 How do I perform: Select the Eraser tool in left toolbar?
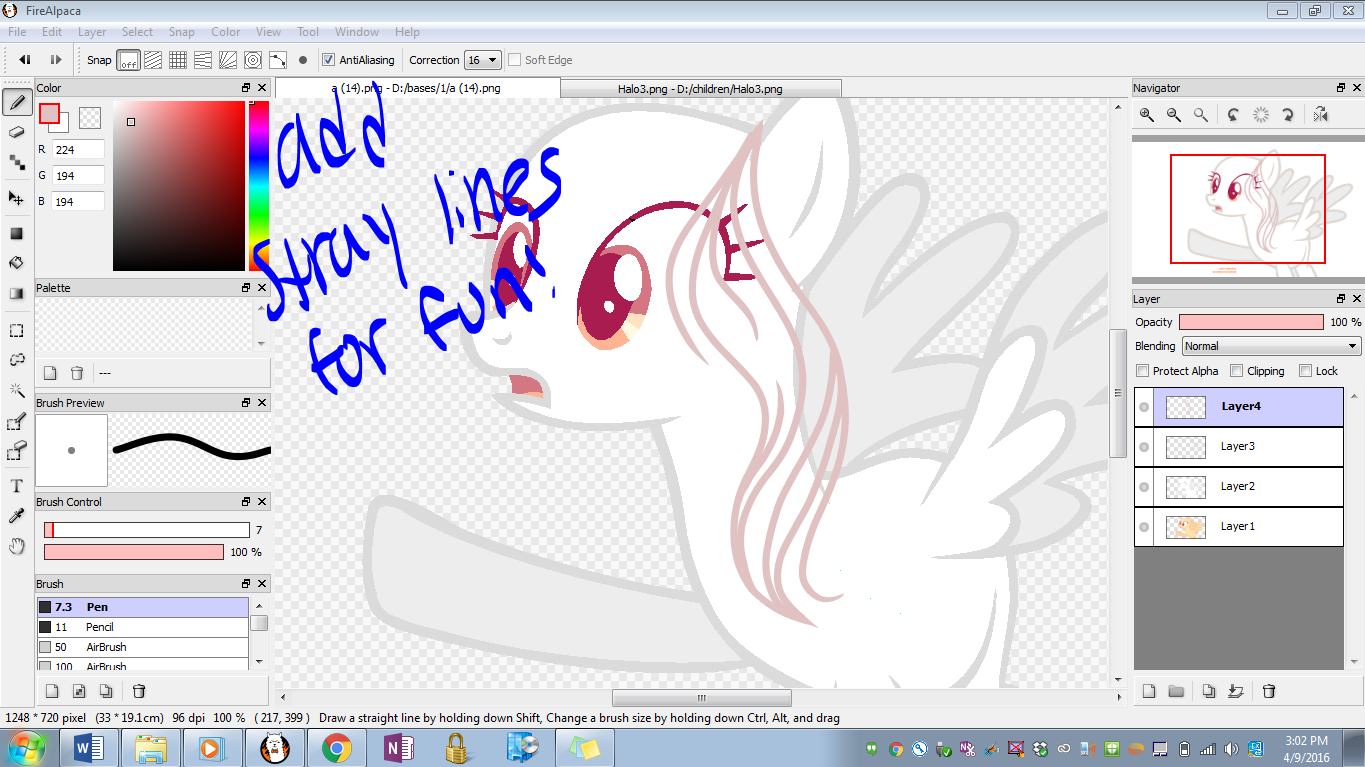click(x=16, y=132)
